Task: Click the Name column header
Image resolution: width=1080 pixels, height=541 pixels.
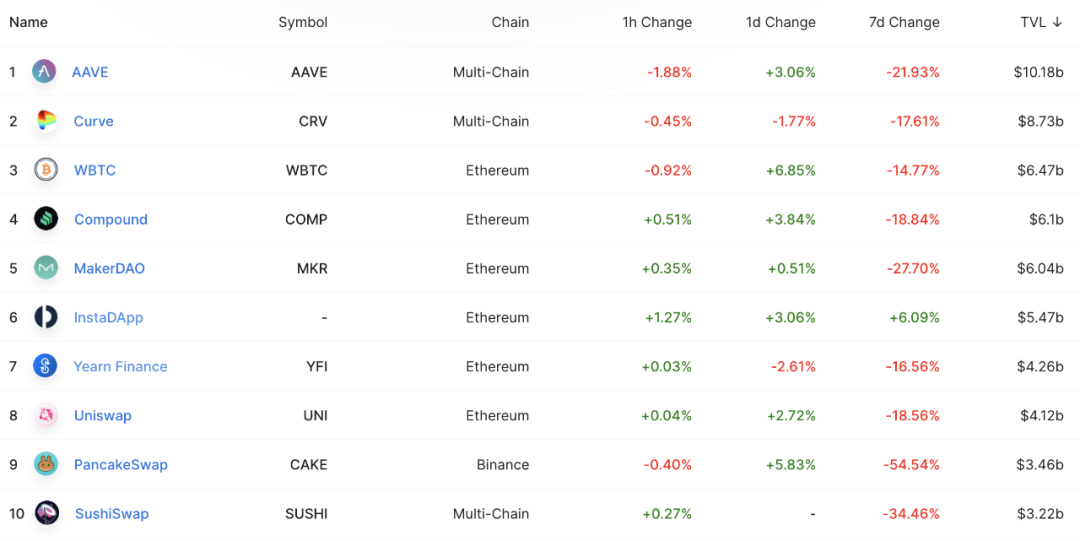Action: 29,22
